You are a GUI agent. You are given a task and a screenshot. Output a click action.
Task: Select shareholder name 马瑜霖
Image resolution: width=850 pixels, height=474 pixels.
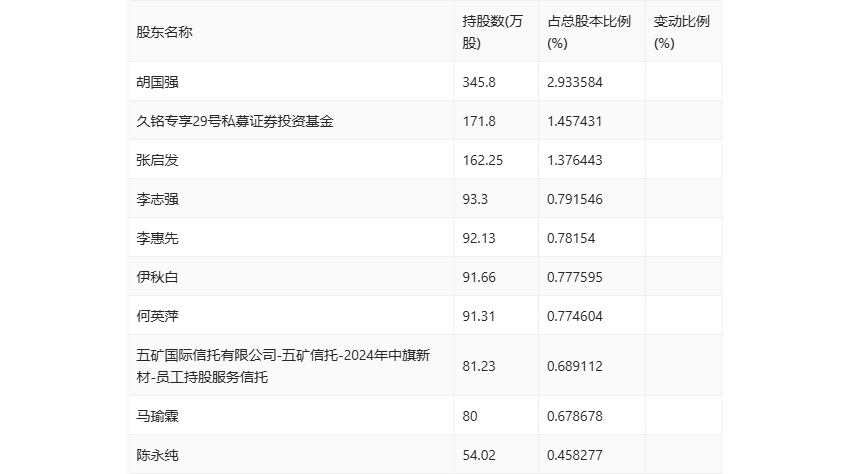[x=157, y=416]
